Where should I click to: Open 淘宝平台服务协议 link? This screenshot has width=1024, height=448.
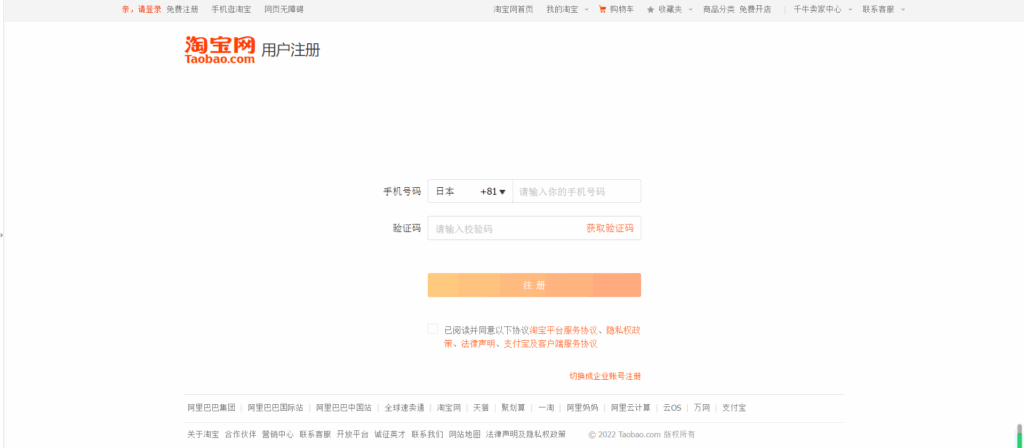[x=564, y=330]
